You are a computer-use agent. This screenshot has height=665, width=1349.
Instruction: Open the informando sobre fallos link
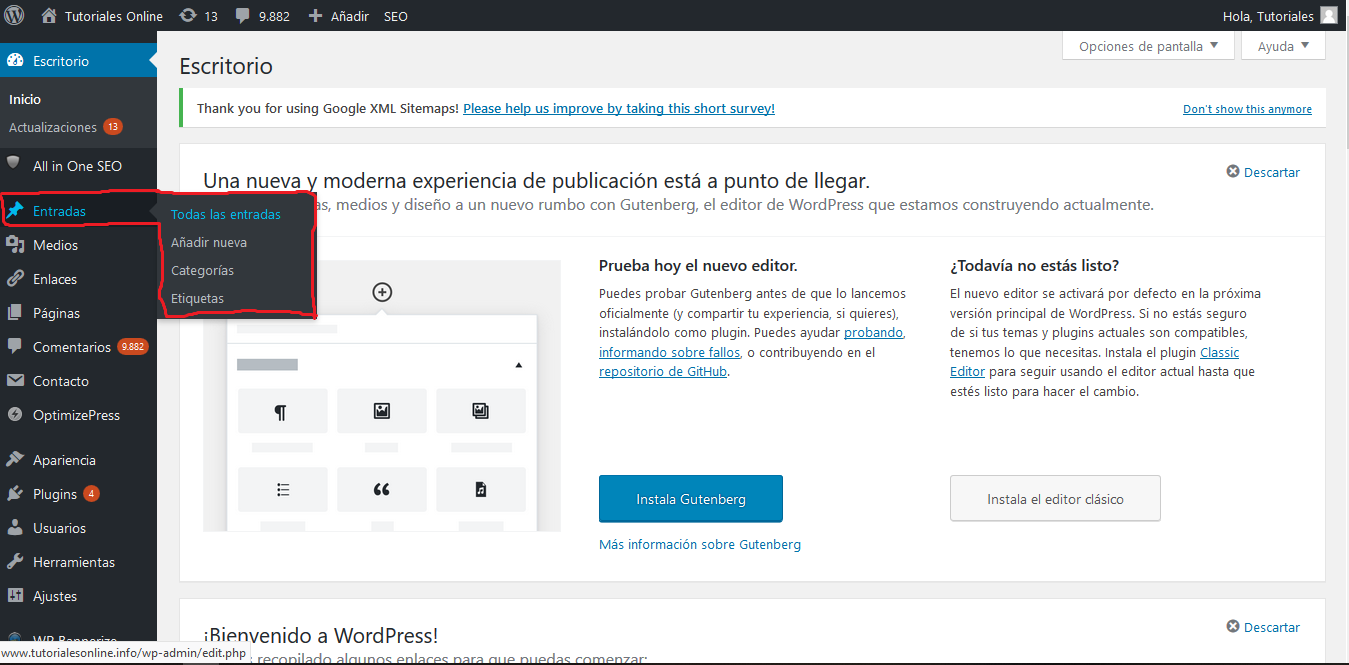670,352
